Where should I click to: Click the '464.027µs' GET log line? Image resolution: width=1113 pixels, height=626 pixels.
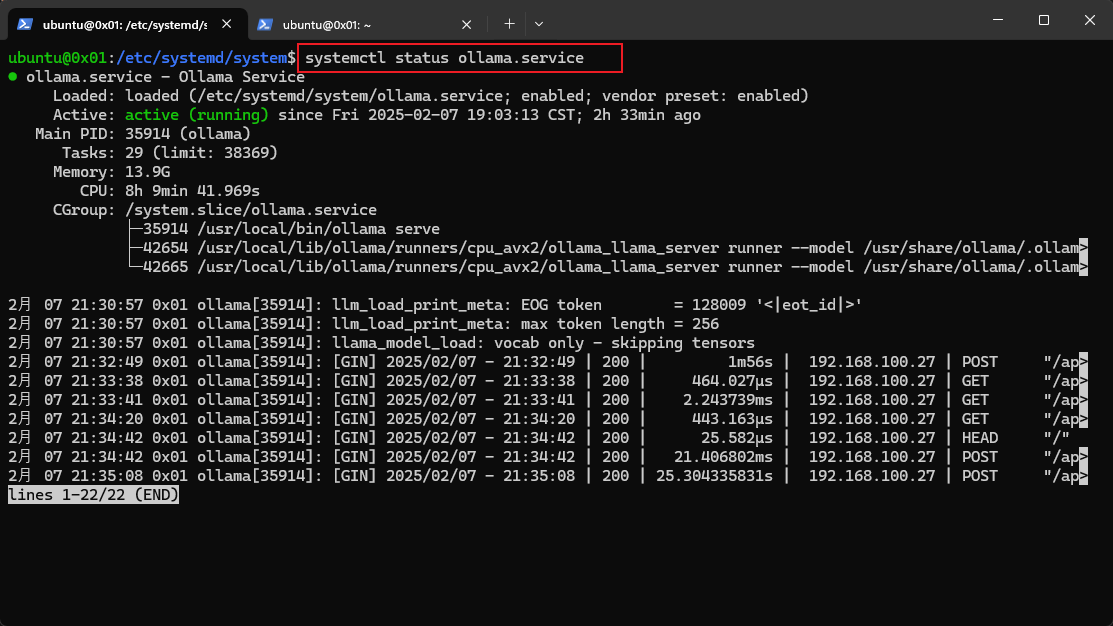[x=547, y=382]
